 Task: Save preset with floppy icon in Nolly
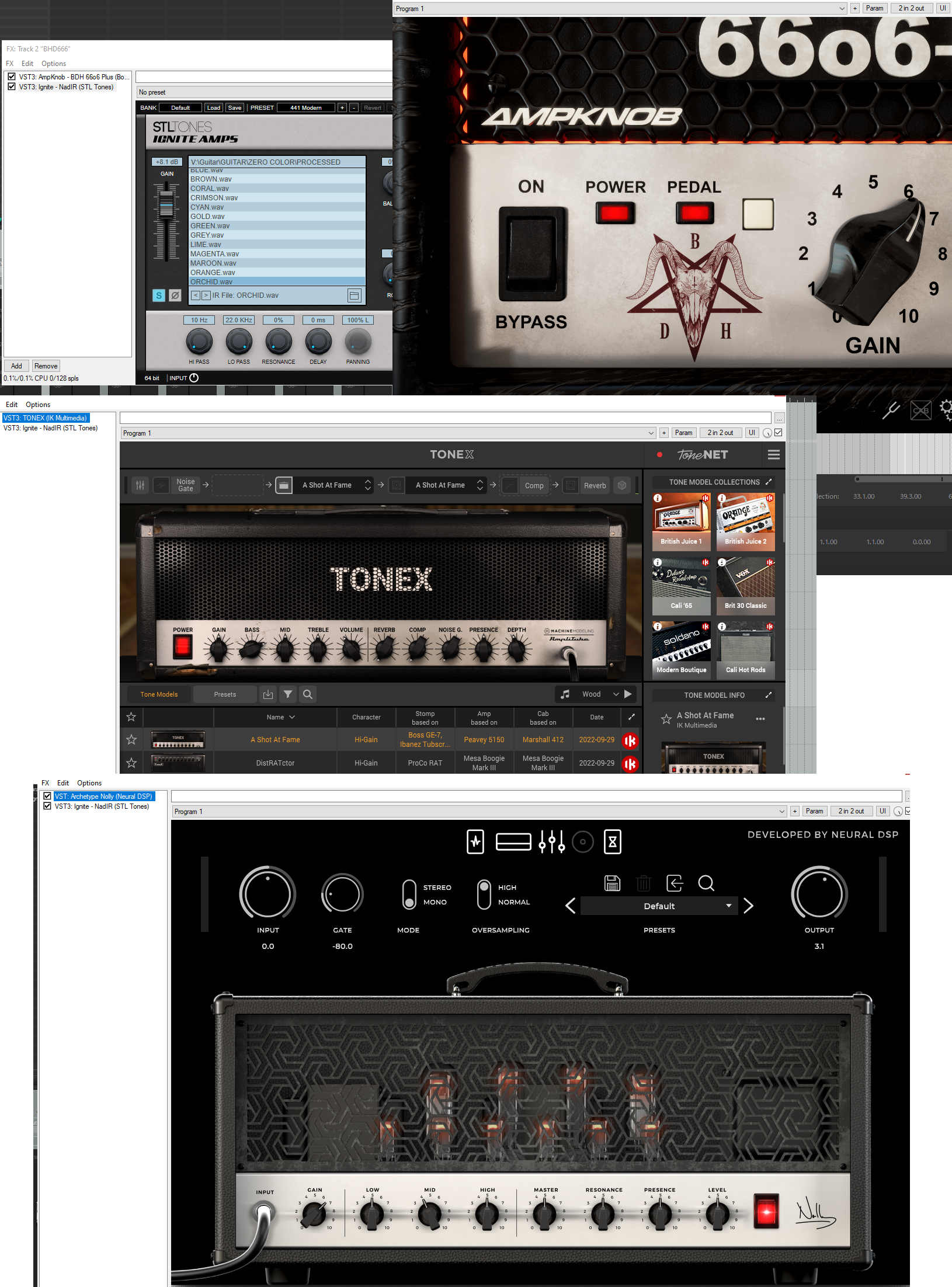coord(612,883)
